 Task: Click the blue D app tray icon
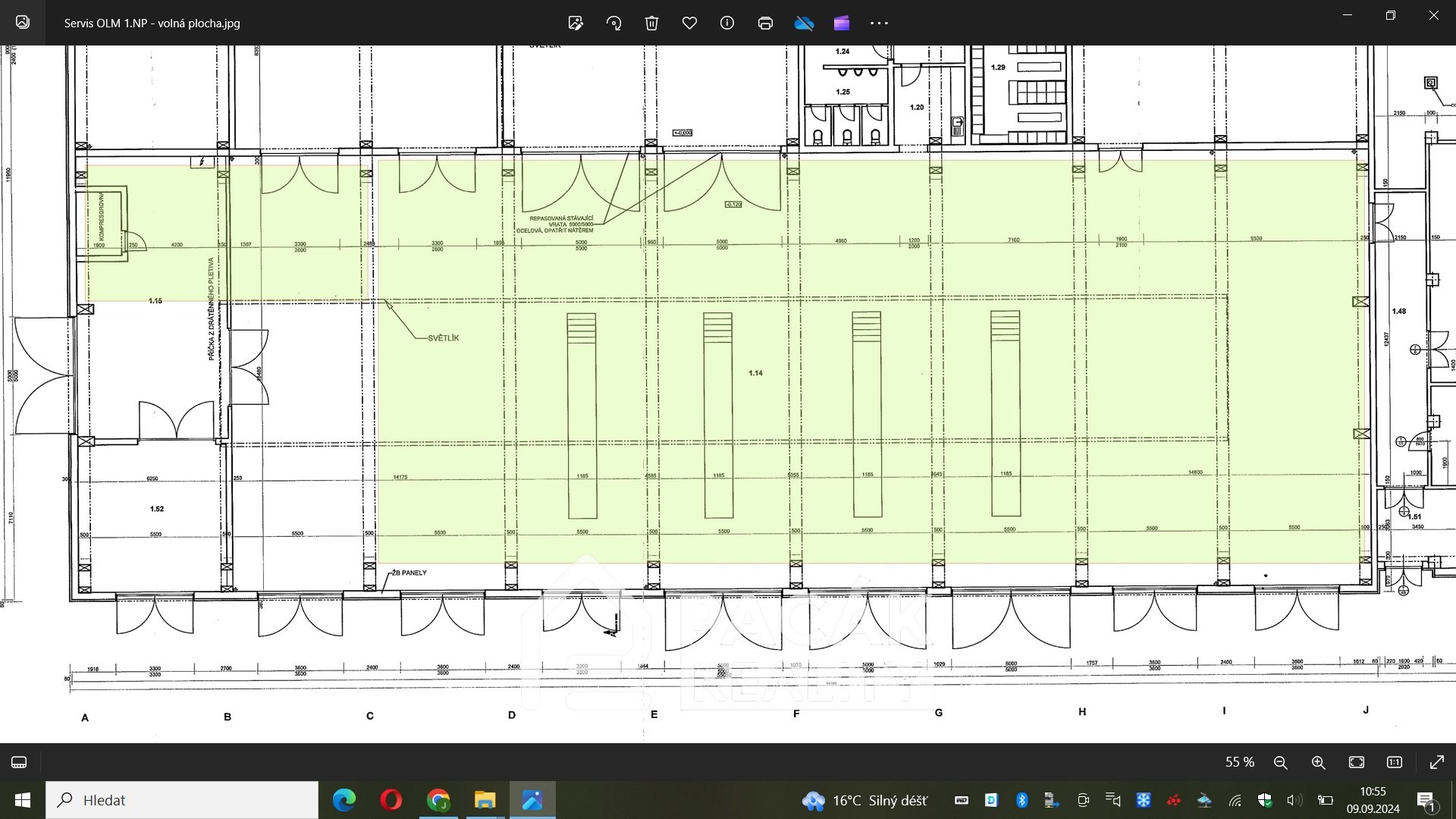(x=991, y=800)
